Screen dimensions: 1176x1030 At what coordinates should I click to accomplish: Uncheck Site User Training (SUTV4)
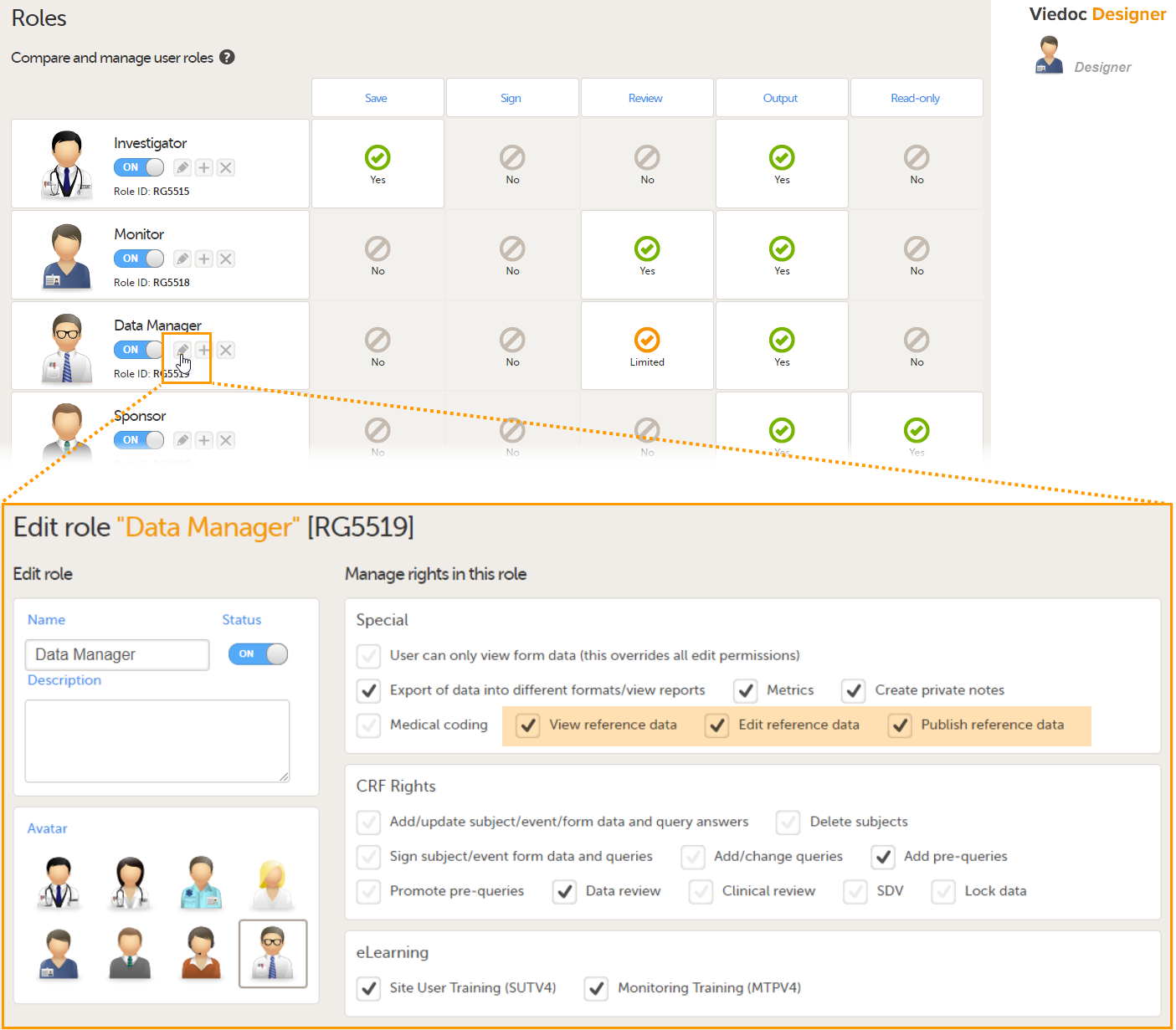pos(368,988)
